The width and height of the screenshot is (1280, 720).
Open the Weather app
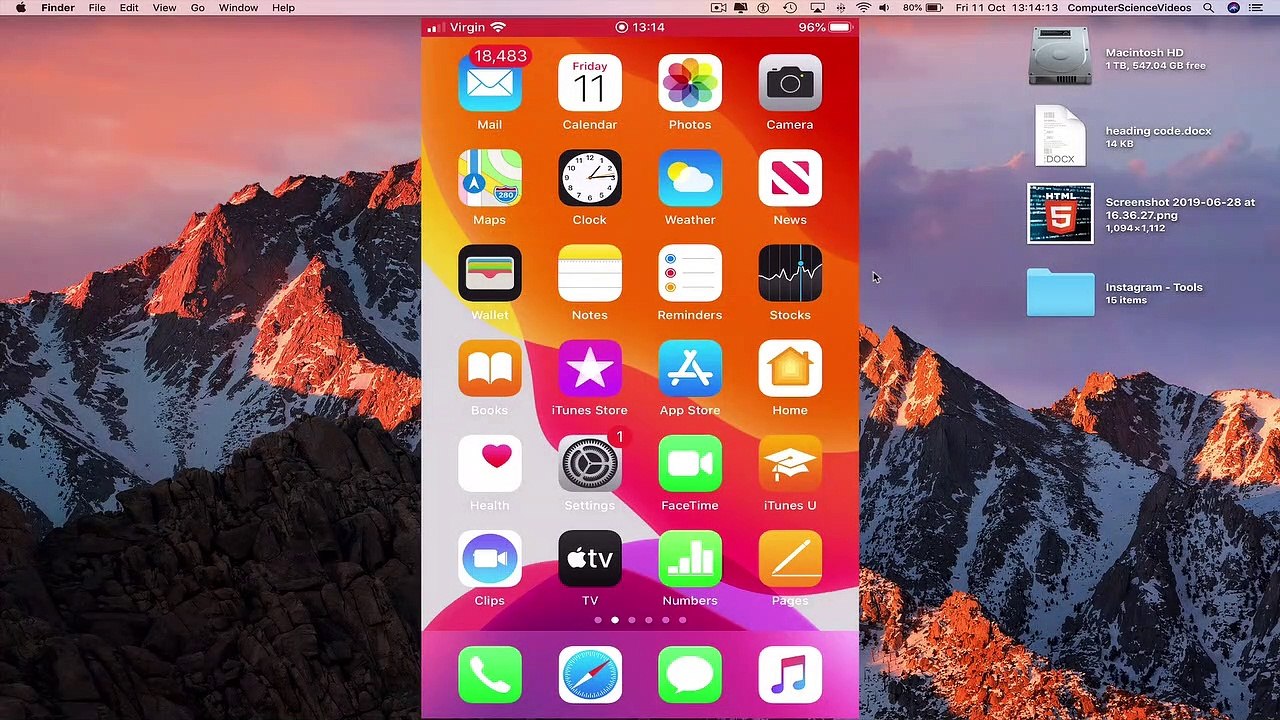(690, 178)
